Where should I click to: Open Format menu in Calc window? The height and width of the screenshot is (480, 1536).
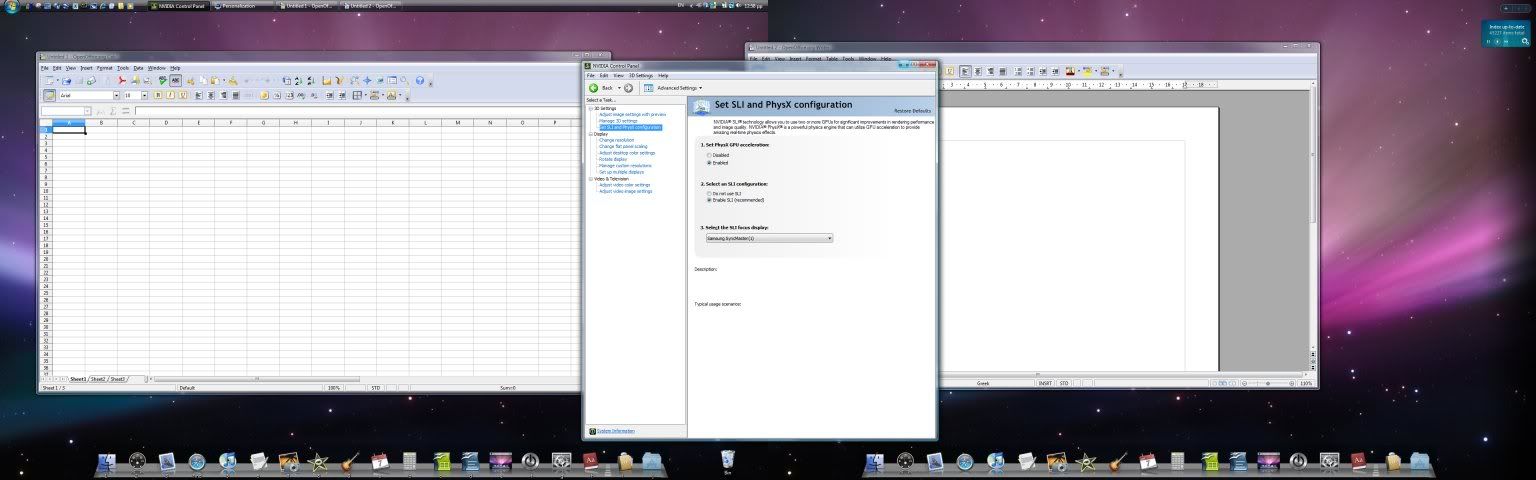click(x=104, y=67)
